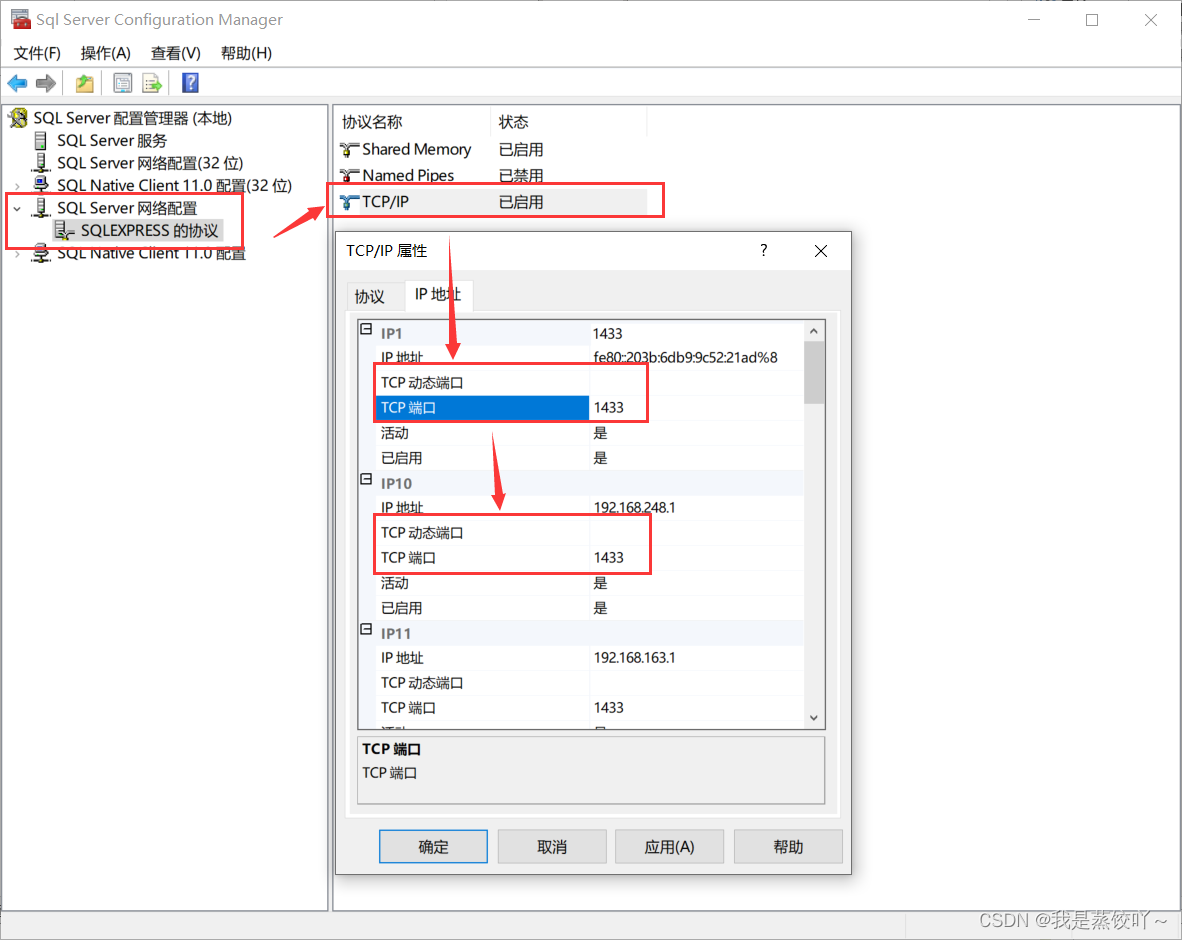Screen dimensions: 1182x940
Task: Open the 帮助(H) menu
Action: point(247,53)
